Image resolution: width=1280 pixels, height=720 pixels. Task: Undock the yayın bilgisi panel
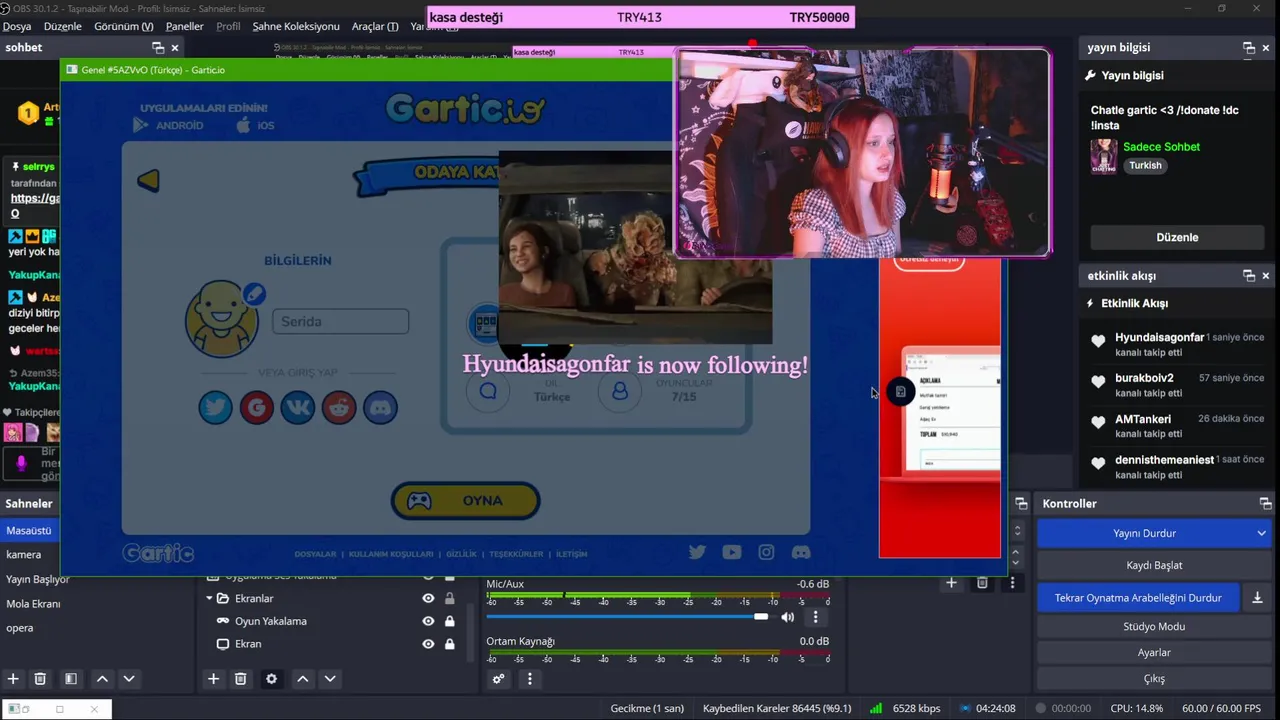pyautogui.click(x=1249, y=48)
